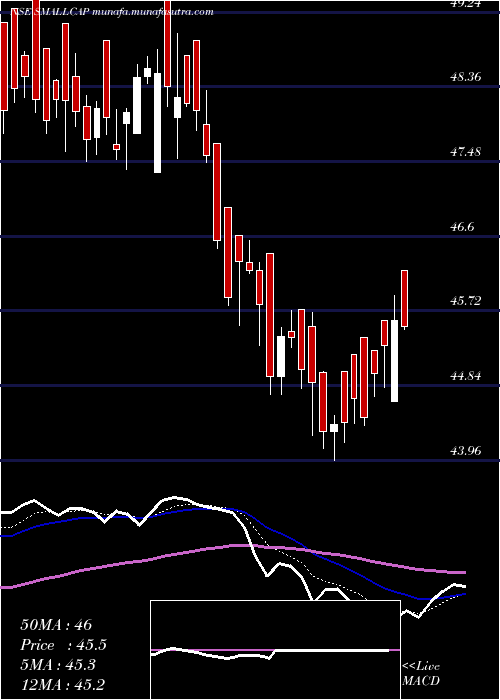Click the 47.48 price axis label
Viewport: 500px width, 700px height.
tap(466, 152)
